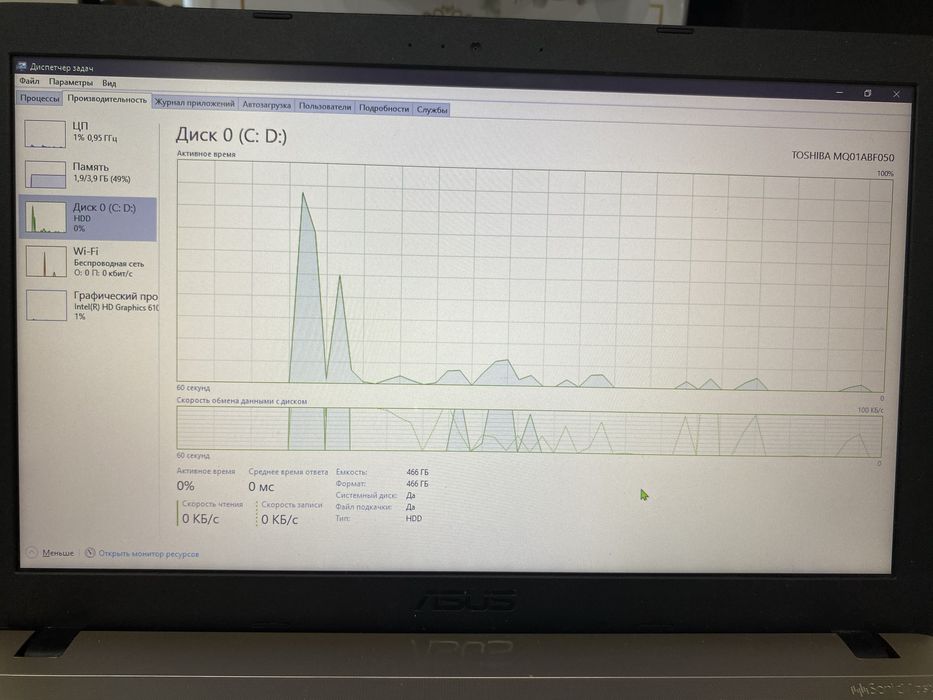
Task: Switch to Журнал приложений tab
Action: tap(195, 103)
